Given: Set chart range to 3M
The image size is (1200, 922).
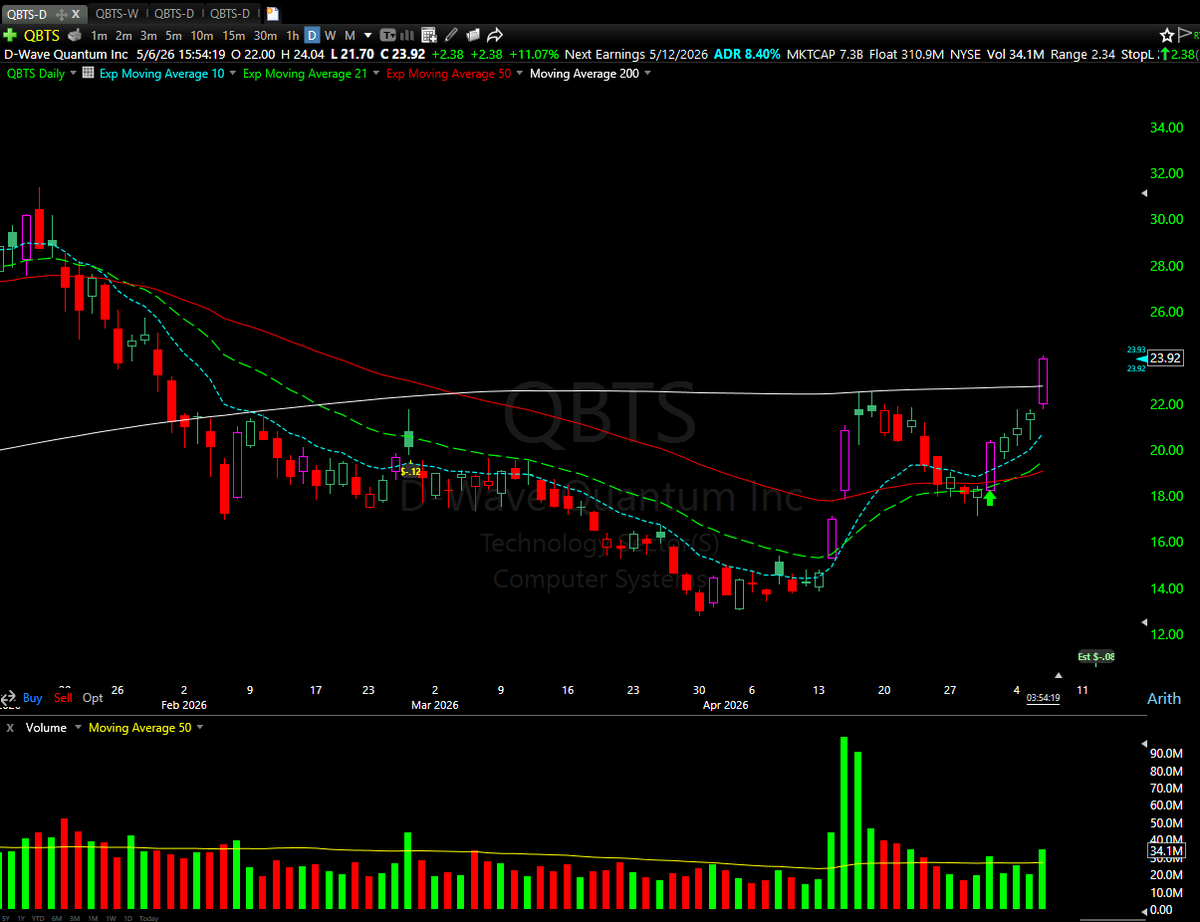Looking at the screenshot, I should click(x=75, y=918).
